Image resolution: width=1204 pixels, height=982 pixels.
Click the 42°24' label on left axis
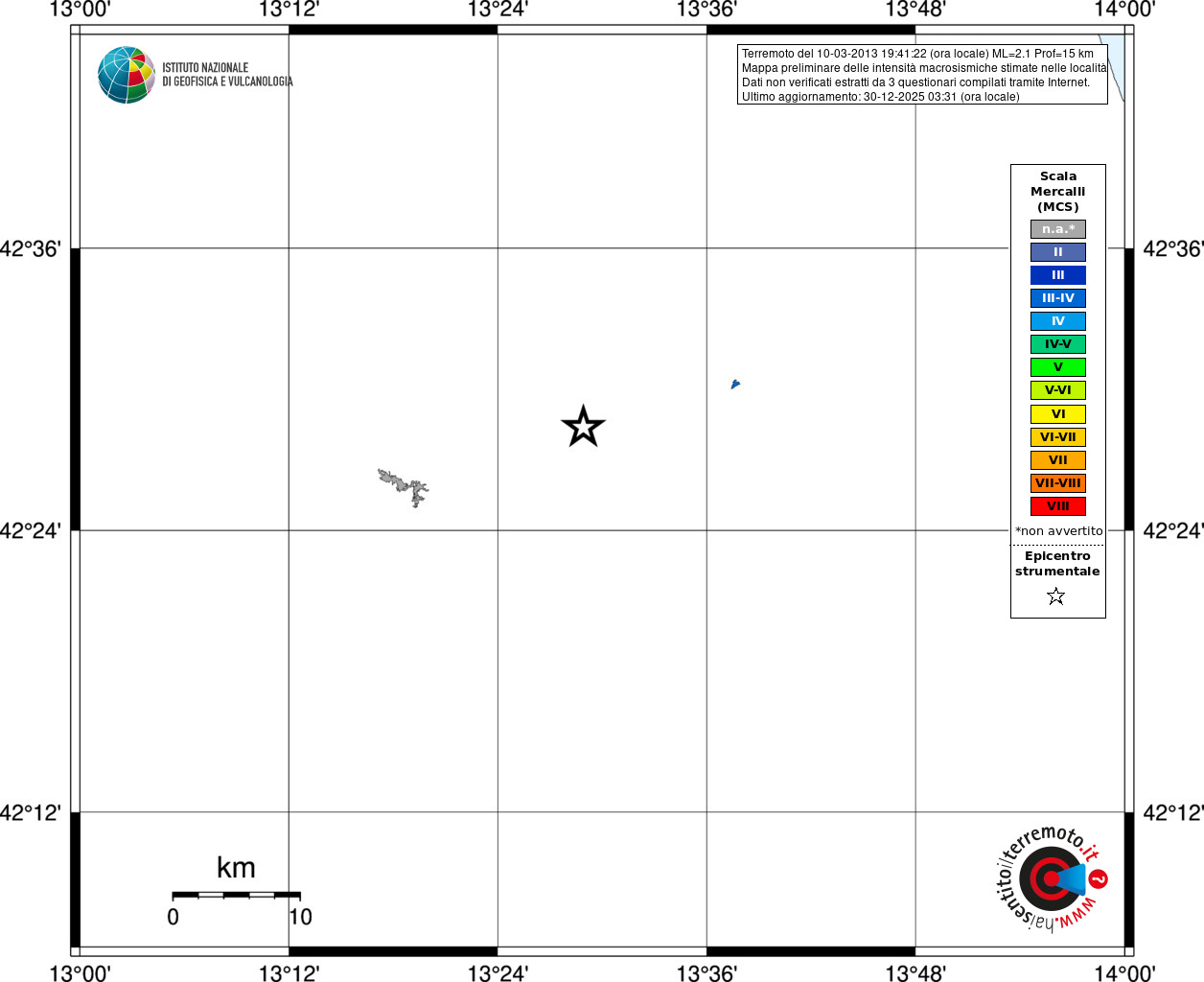31,530
